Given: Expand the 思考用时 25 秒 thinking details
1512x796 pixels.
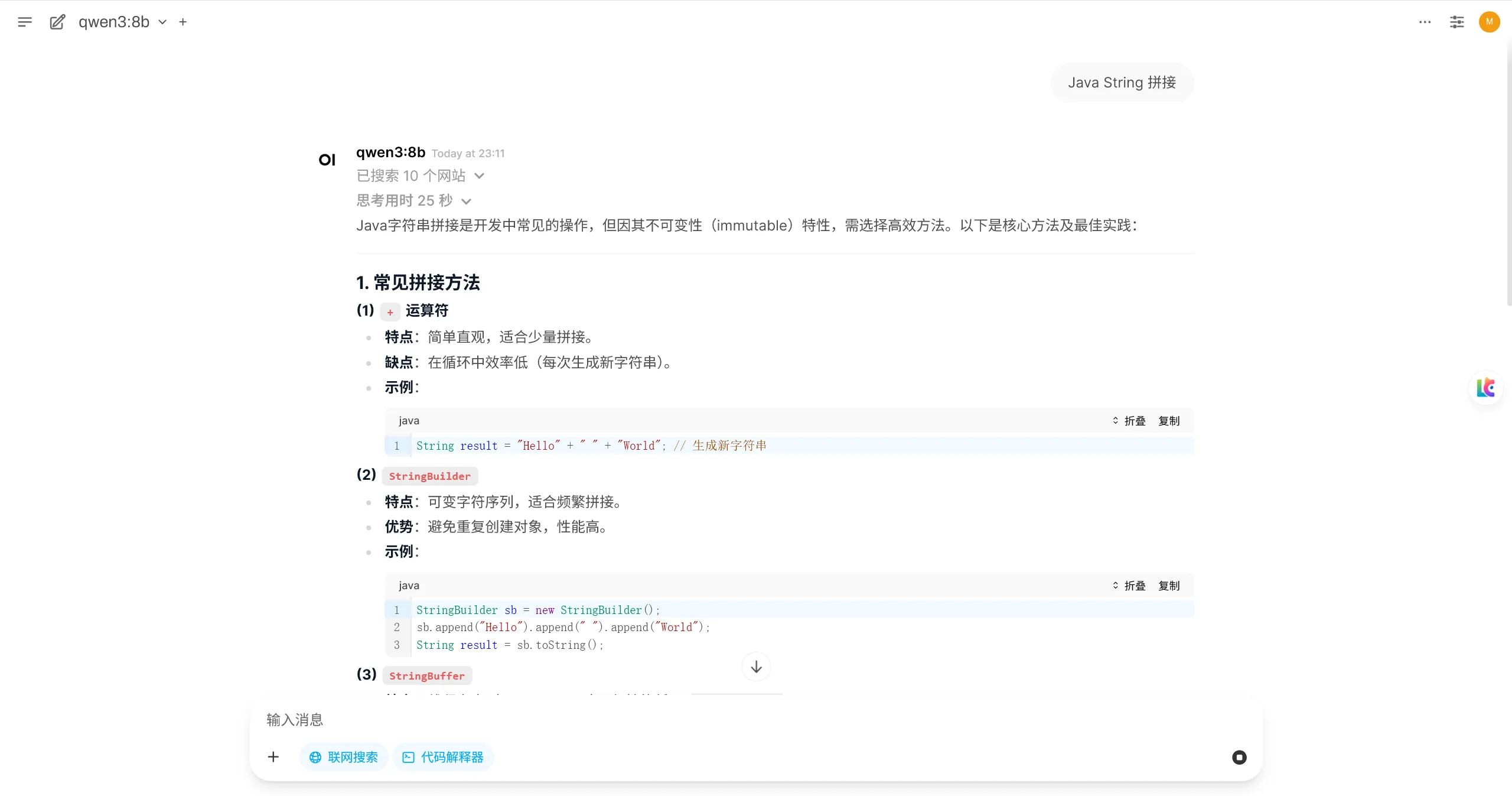Looking at the screenshot, I should tap(413, 200).
